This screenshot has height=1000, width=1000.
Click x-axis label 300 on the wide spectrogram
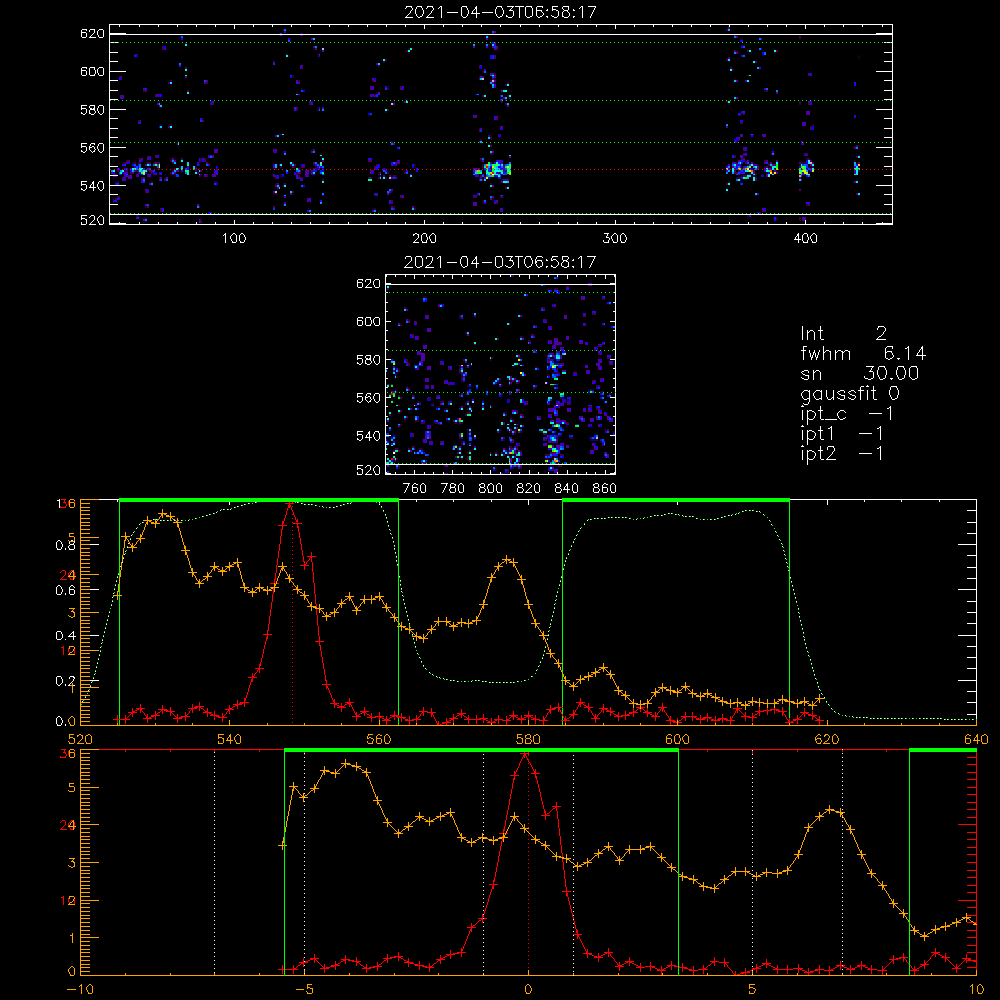click(615, 239)
